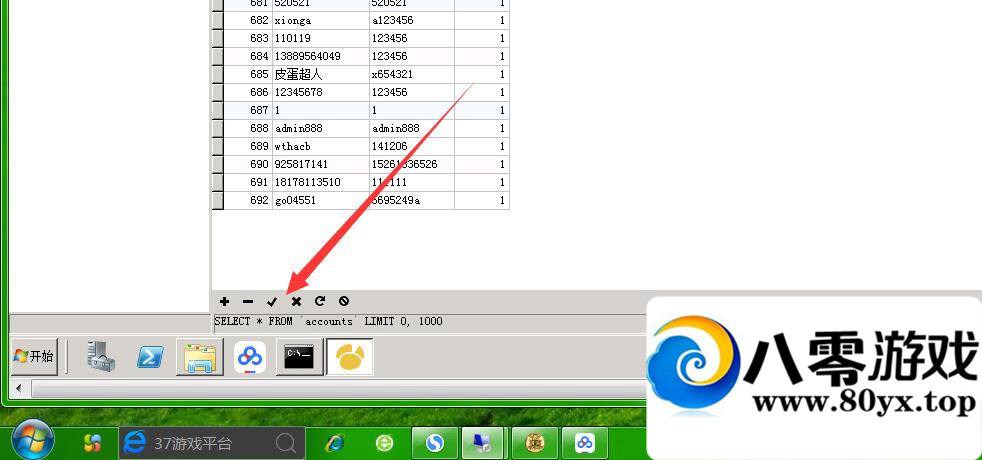Select the ID cell "687"
982x460 pixels.
click(x=248, y=110)
